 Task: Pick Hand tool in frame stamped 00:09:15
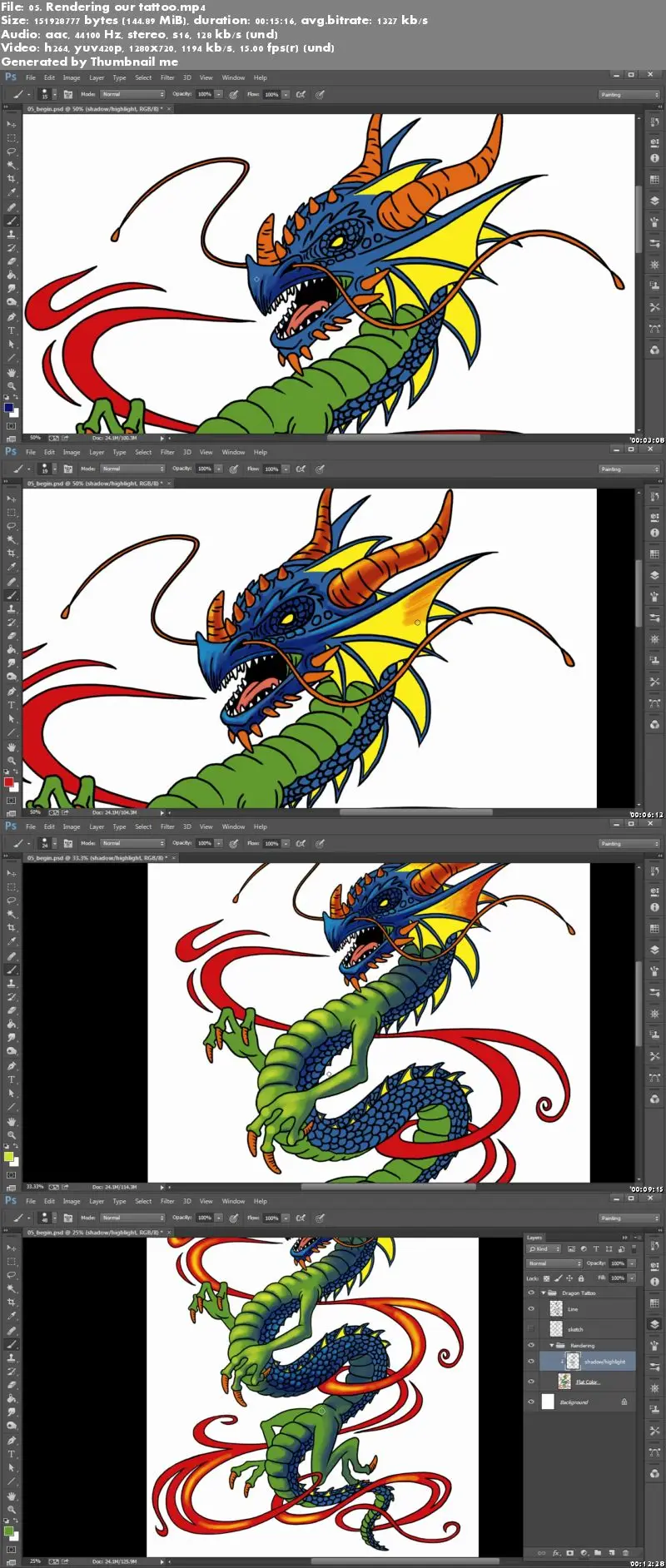tap(12, 1122)
